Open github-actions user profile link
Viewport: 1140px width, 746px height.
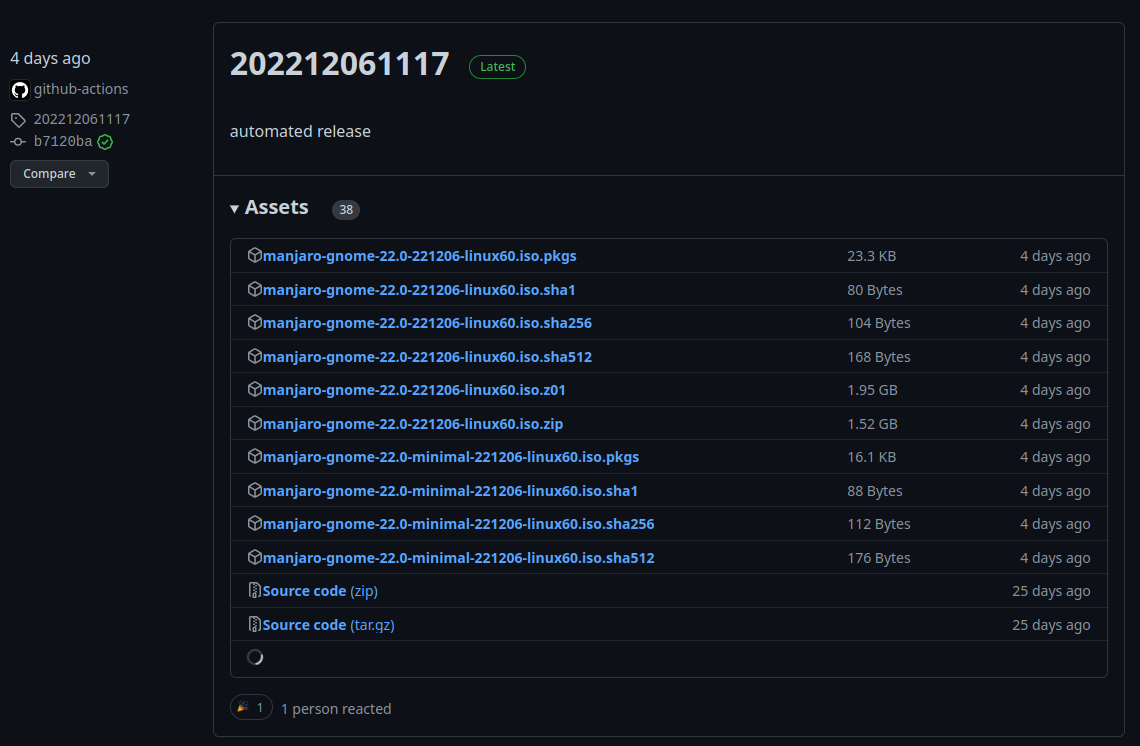(81, 89)
